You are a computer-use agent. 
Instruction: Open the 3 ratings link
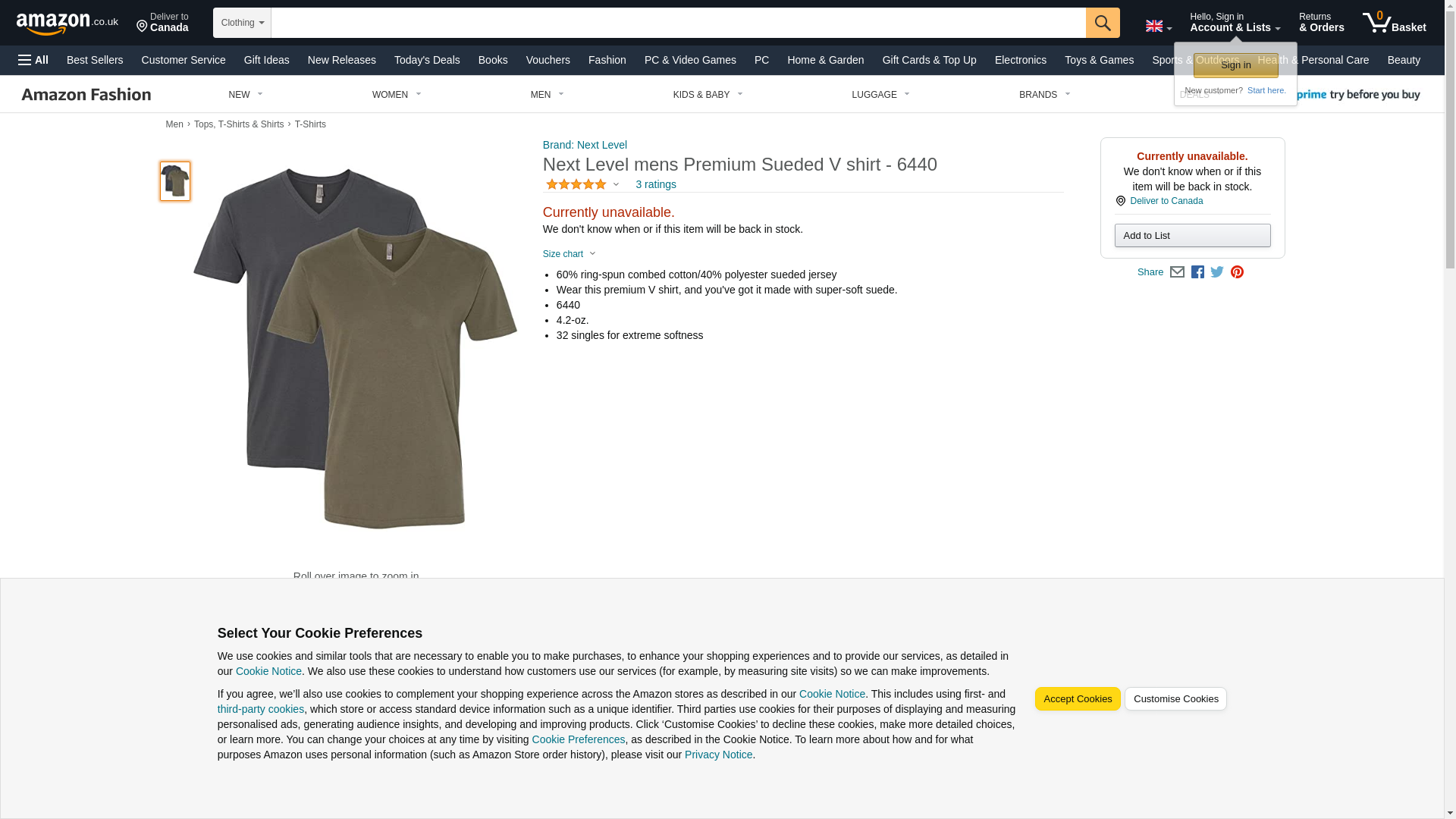[655, 184]
